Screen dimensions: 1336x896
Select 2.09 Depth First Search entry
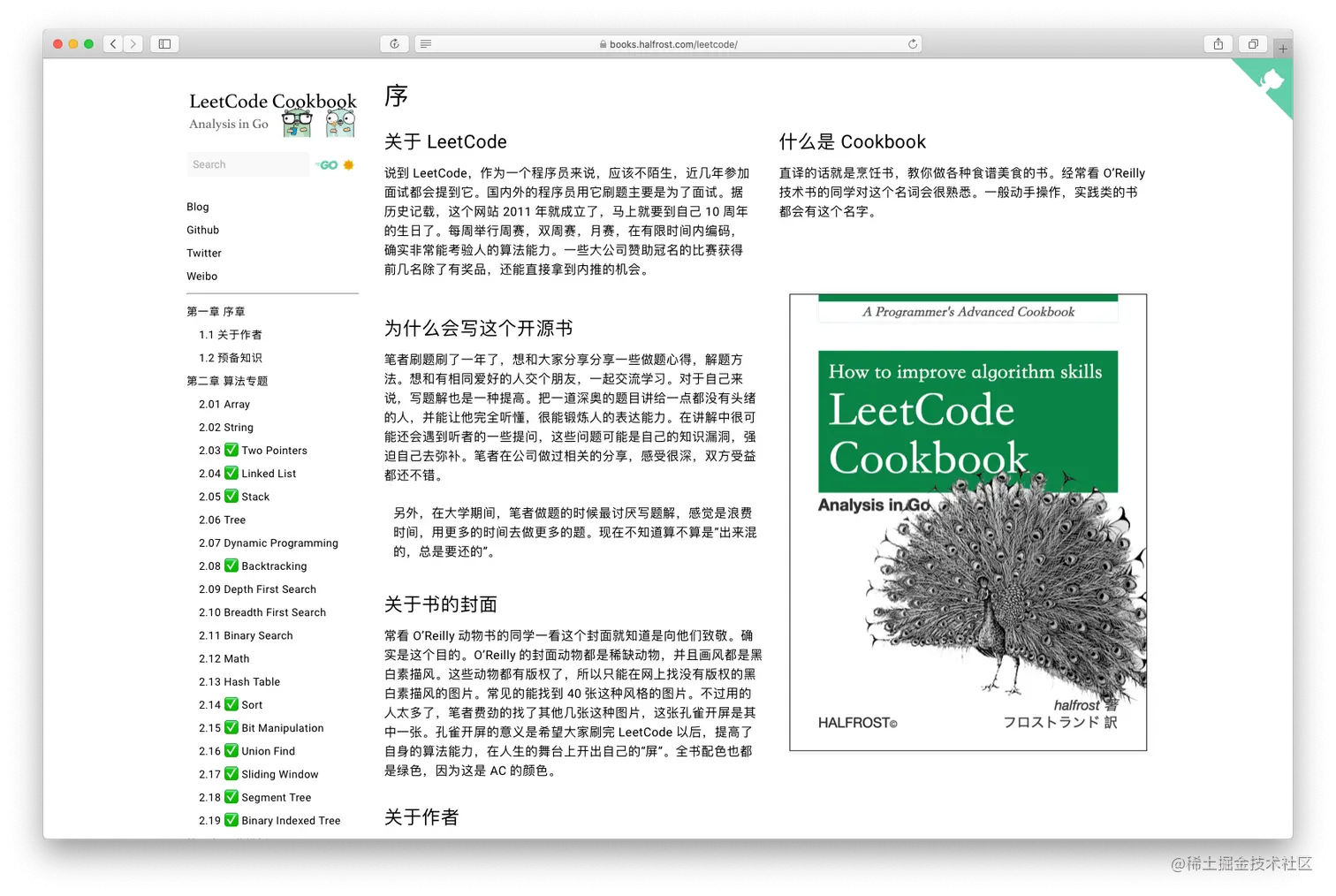tap(257, 588)
